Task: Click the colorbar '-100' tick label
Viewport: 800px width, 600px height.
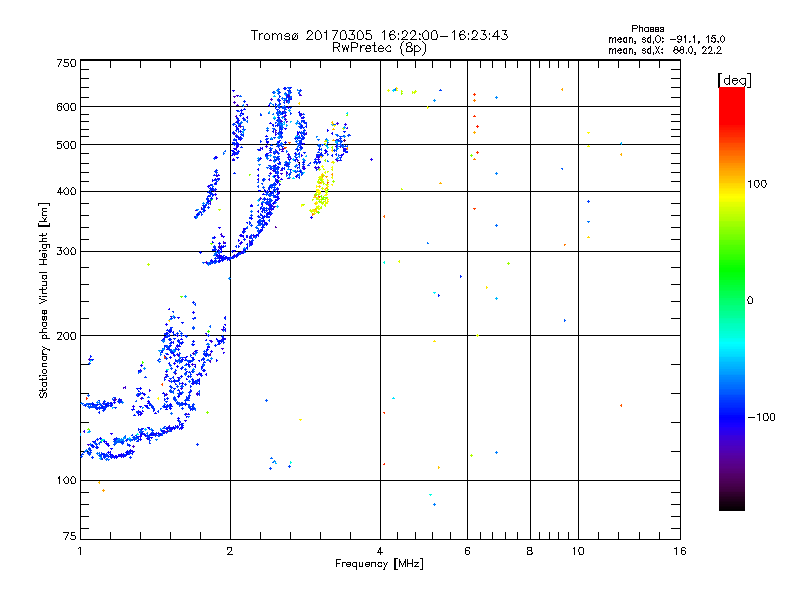Action: [x=761, y=417]
